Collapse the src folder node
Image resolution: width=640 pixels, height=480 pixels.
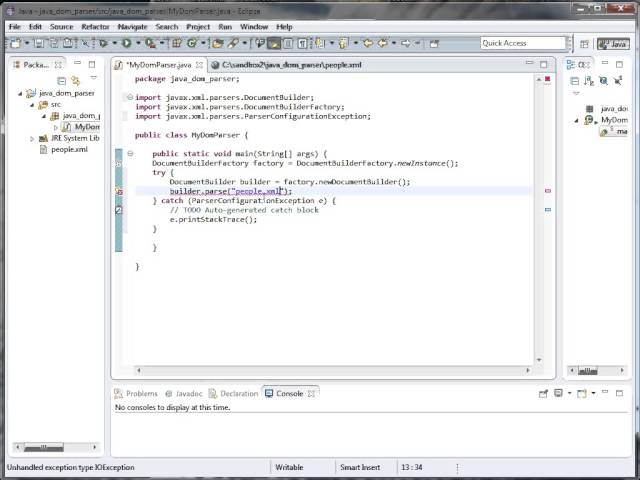[x=32, y=105]
